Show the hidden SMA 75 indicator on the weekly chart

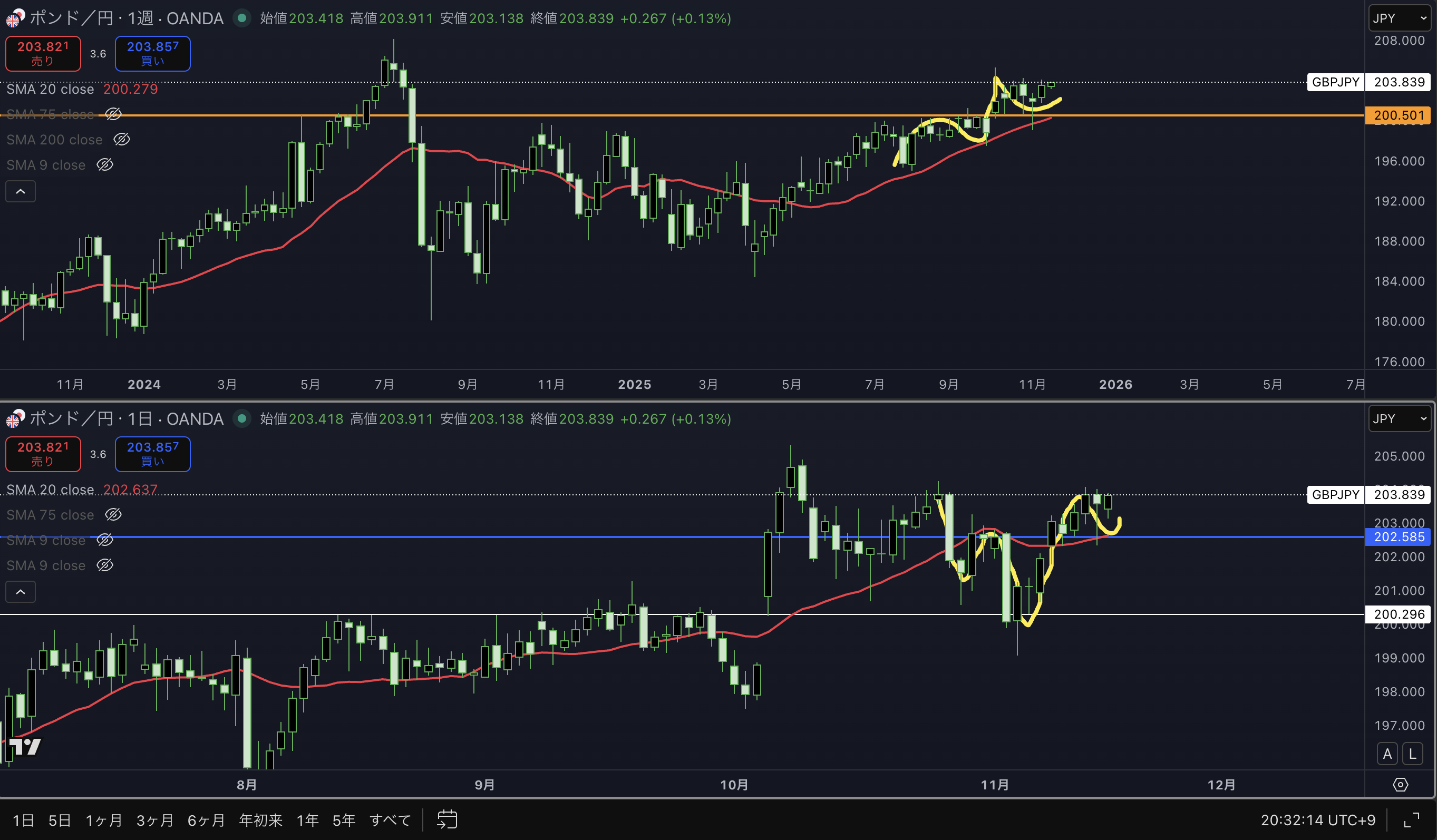(113, 114)
